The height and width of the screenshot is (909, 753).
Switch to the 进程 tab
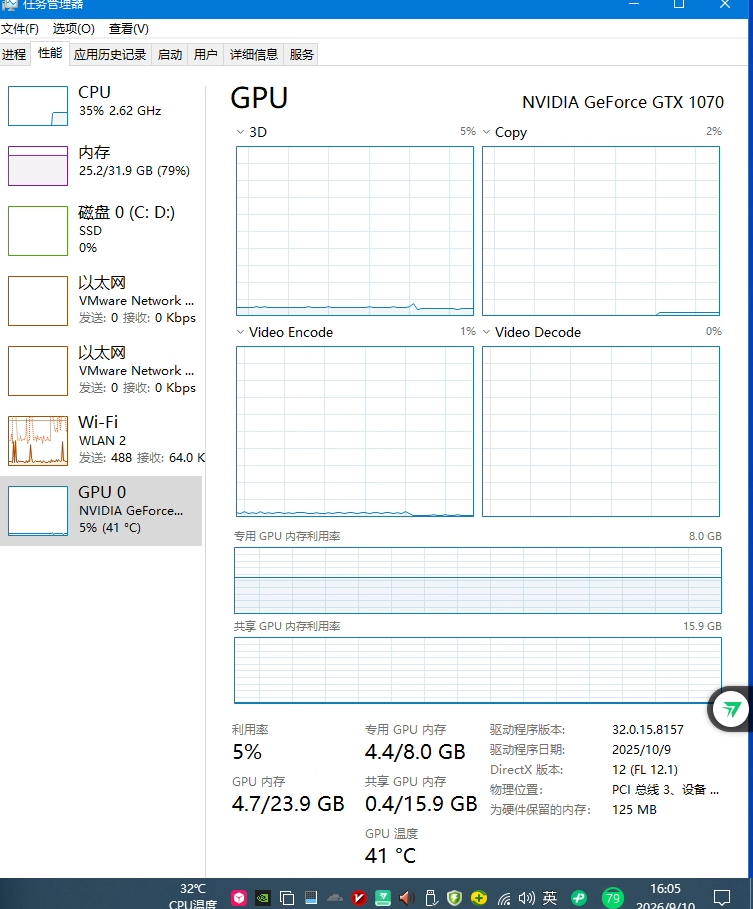(14, 54)
